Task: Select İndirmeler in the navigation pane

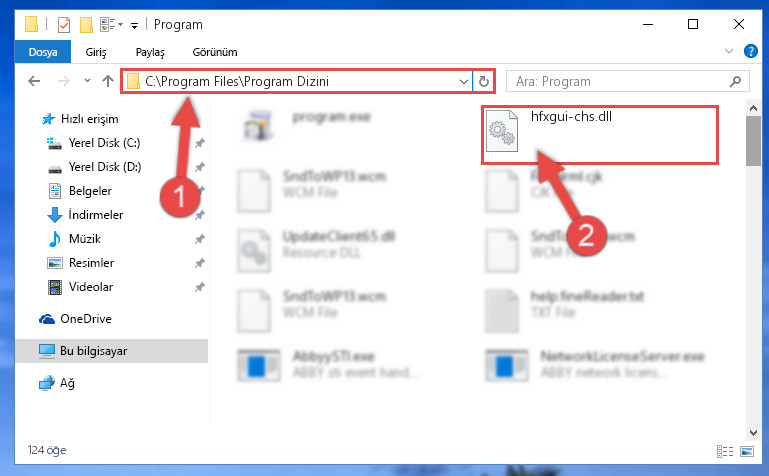Action: pyautogui.click(x=96, y=215)
